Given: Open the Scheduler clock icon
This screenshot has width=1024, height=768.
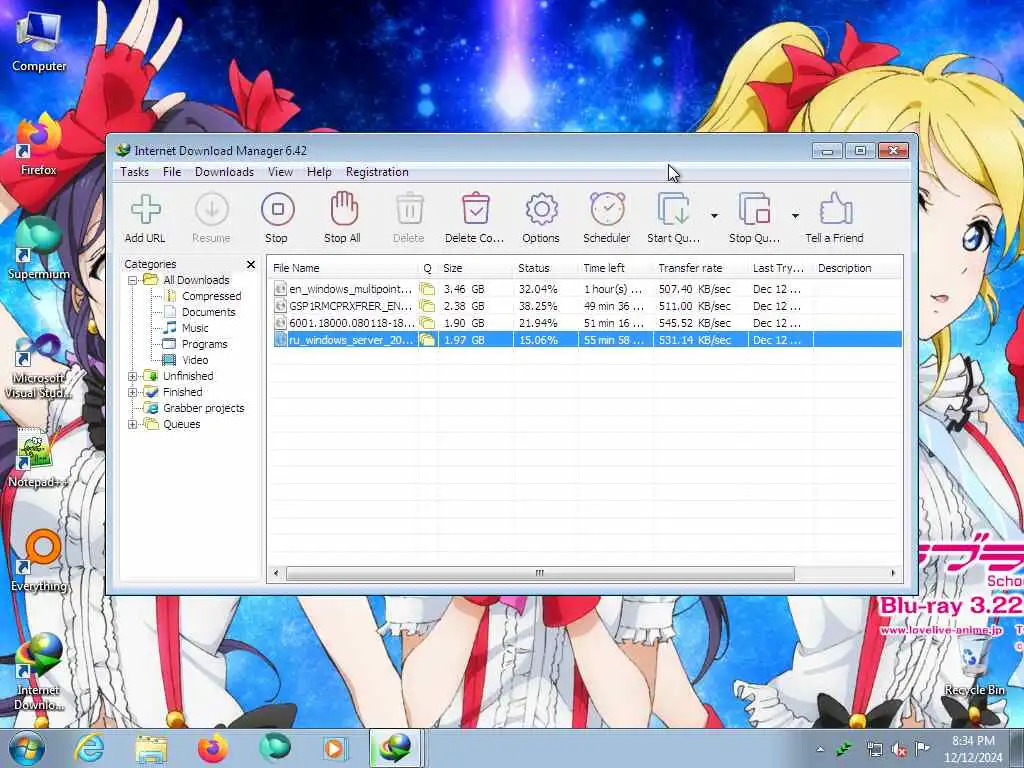Looking at the screenshot, I should [x=607, y=209].
